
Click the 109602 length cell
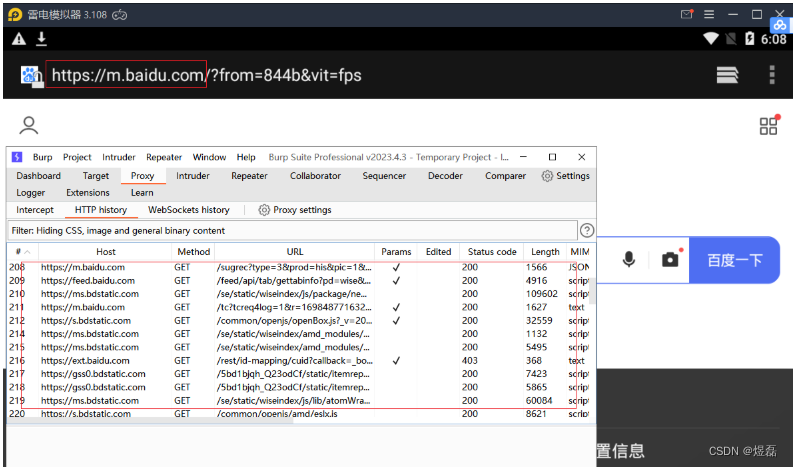click(542, 294)
